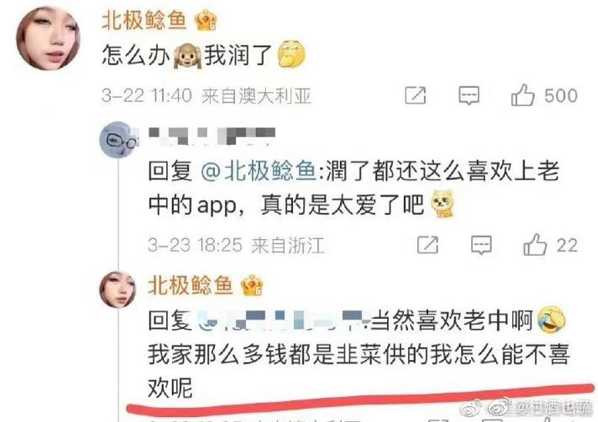Tap the share icon on the 3-22 11:40 comment
The image size is (598, 422).
click(x=415, y=95)
